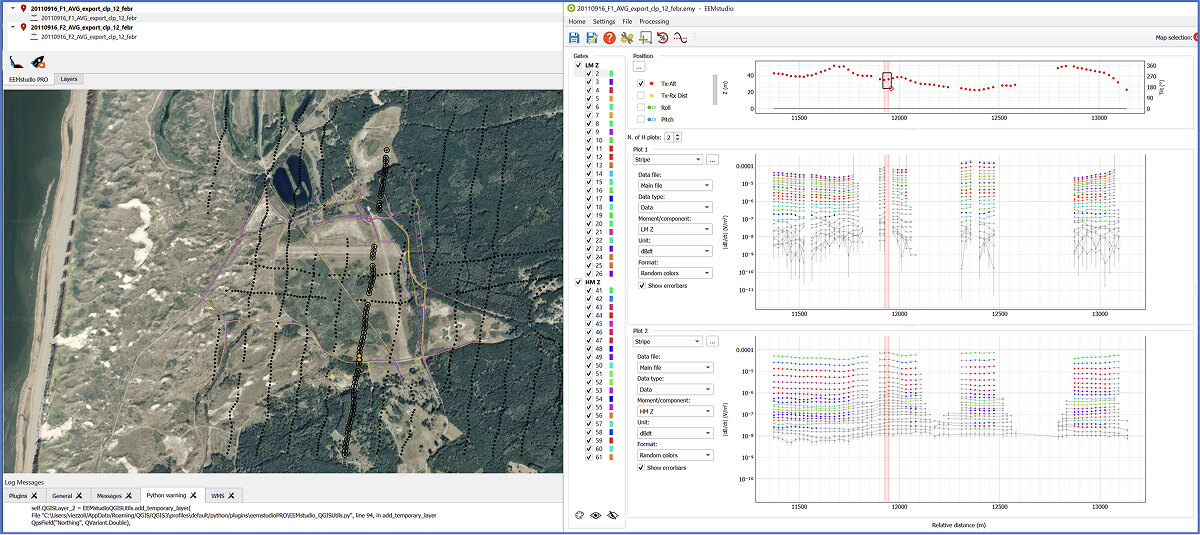This screenshot has height=535, width=1200.
Task: Click the color palette icon below the gates list
Action: pyautogui.click(x=578, y=516)
